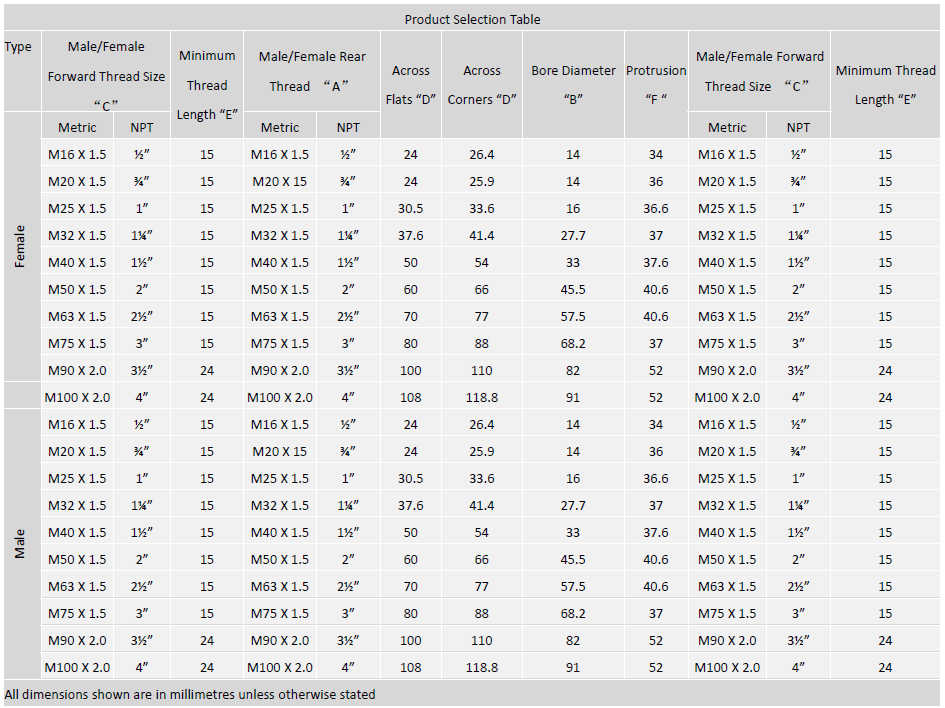Screen dimensions: 945x708
Task: Click the "Product Selection Table" title
Action: tap(472, 19)
